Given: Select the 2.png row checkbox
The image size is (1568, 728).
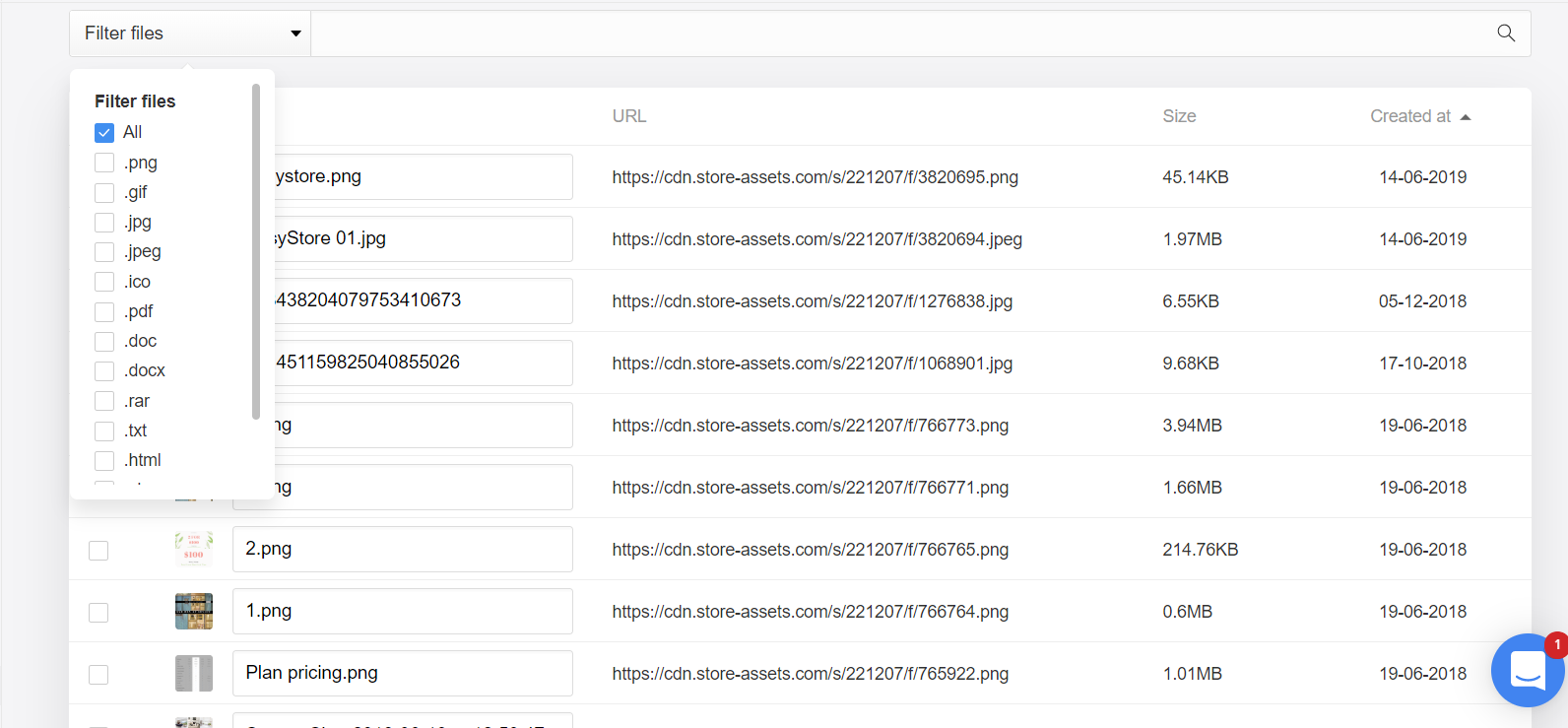Looking at the screenshot, I should [98, 551].
